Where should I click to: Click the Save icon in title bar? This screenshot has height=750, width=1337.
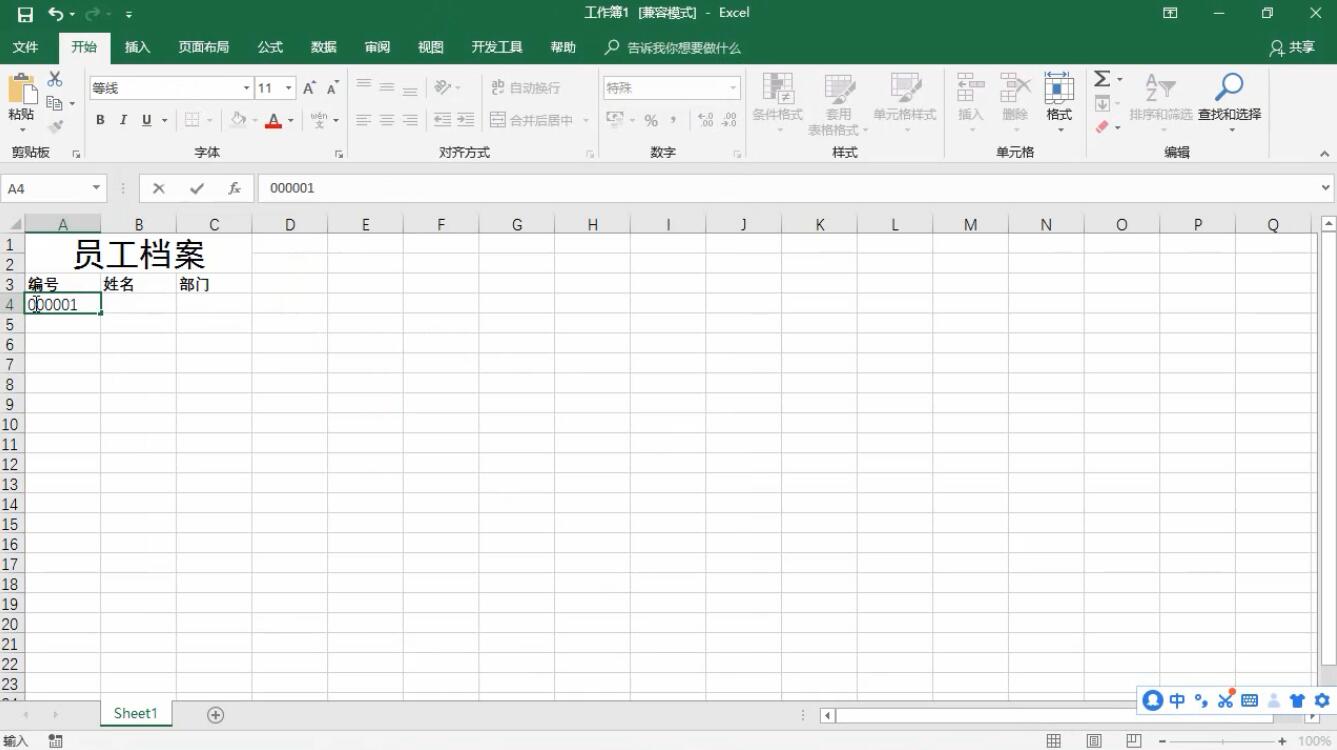pos(25,14)
